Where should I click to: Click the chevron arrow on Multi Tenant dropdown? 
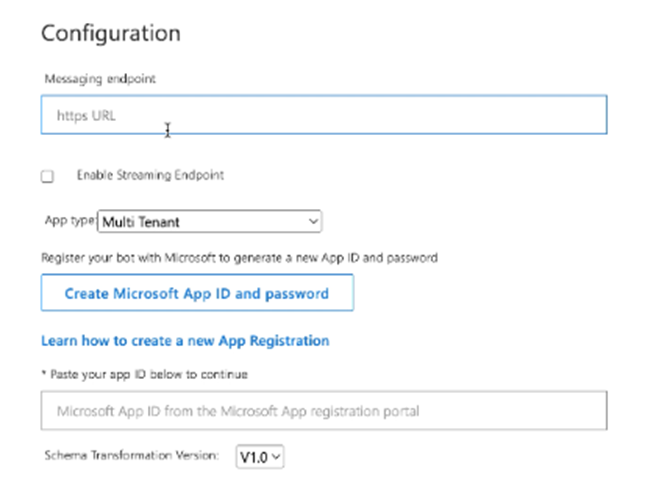313,221
